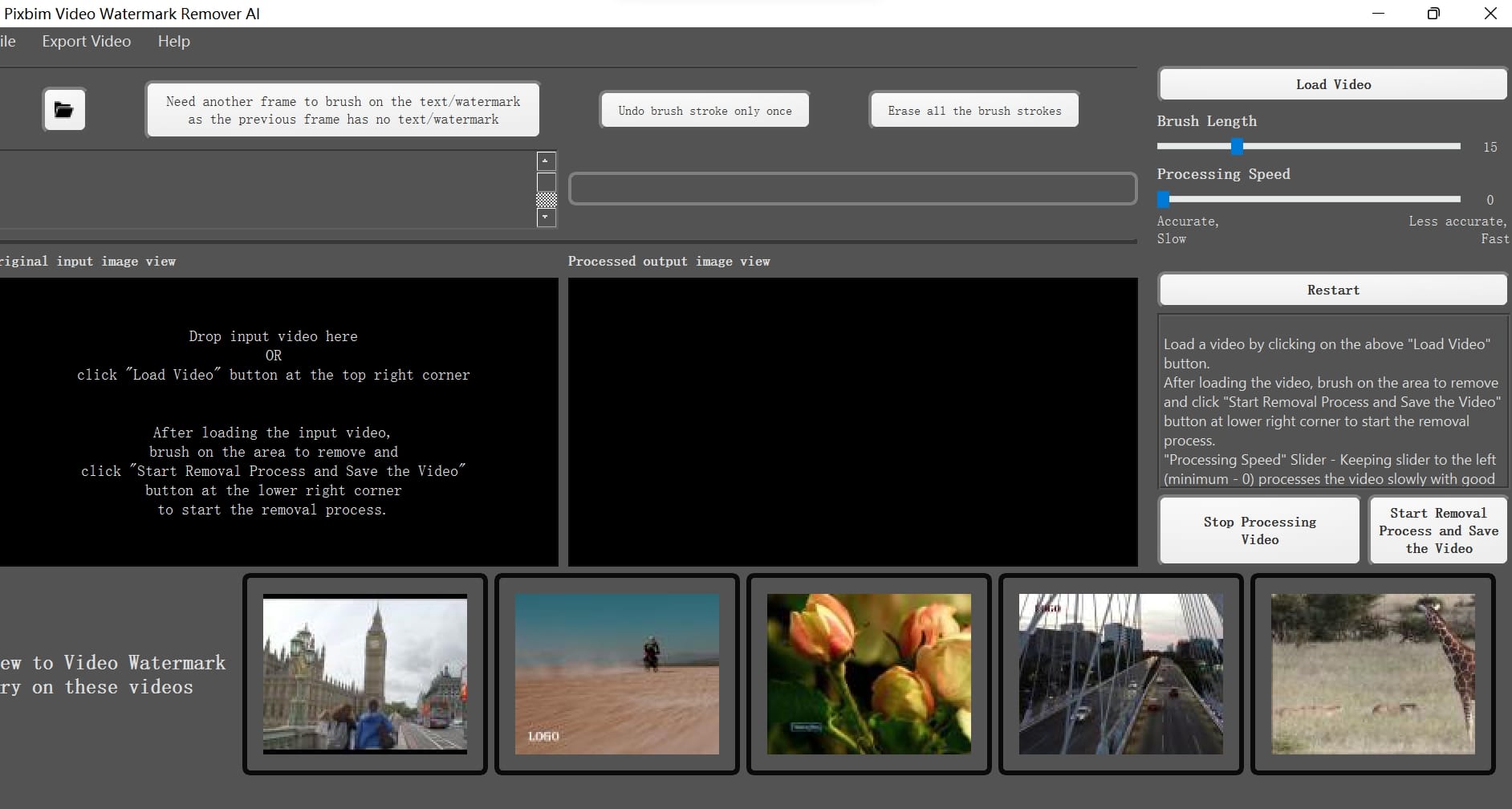This screenshot has height=809, width=1512.
Task: Click the Processing Speed value 0
Action: click(1490, 200)
